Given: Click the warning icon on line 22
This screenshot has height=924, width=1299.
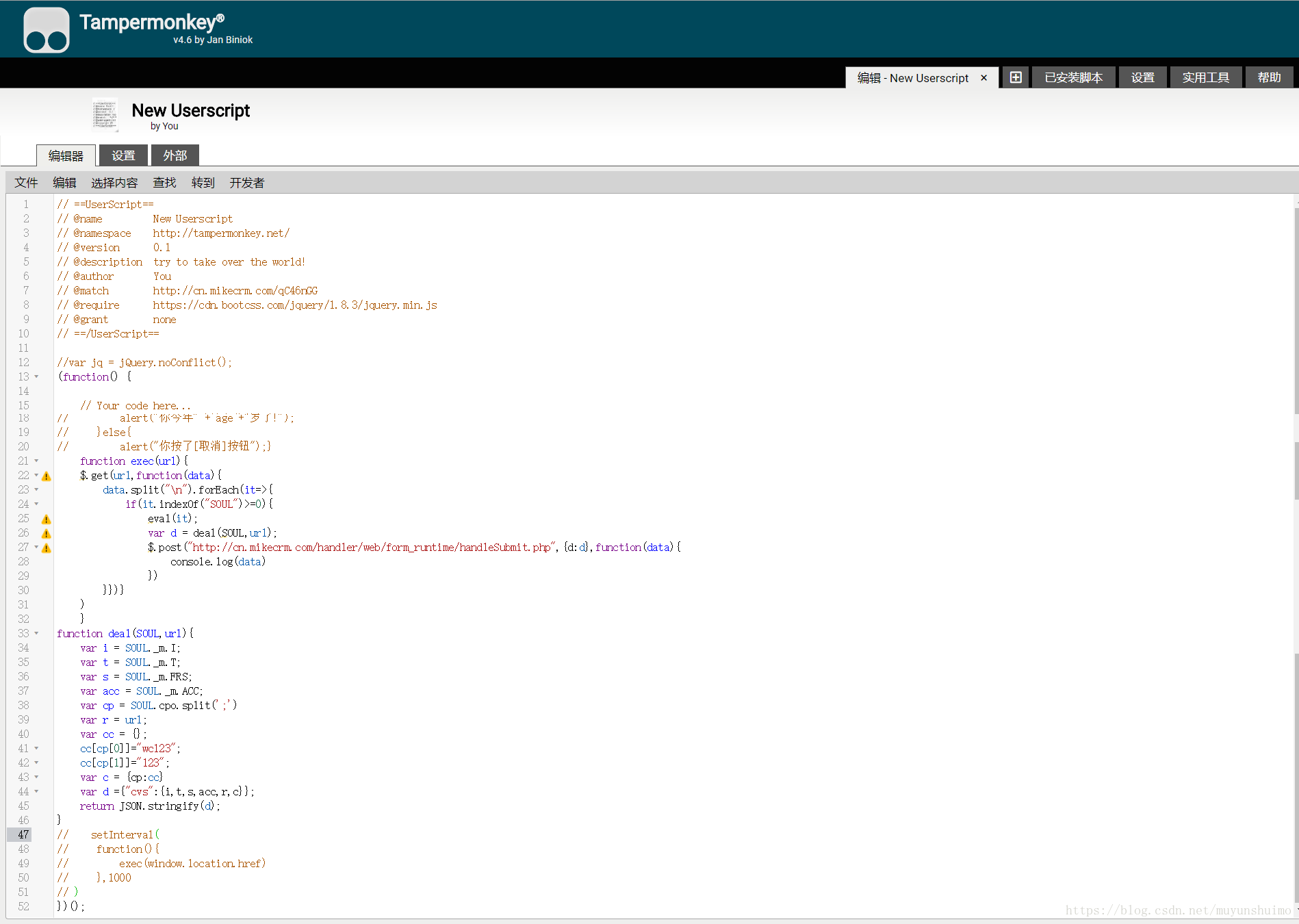Looking at the screenshot, I should tap(47, 476).
